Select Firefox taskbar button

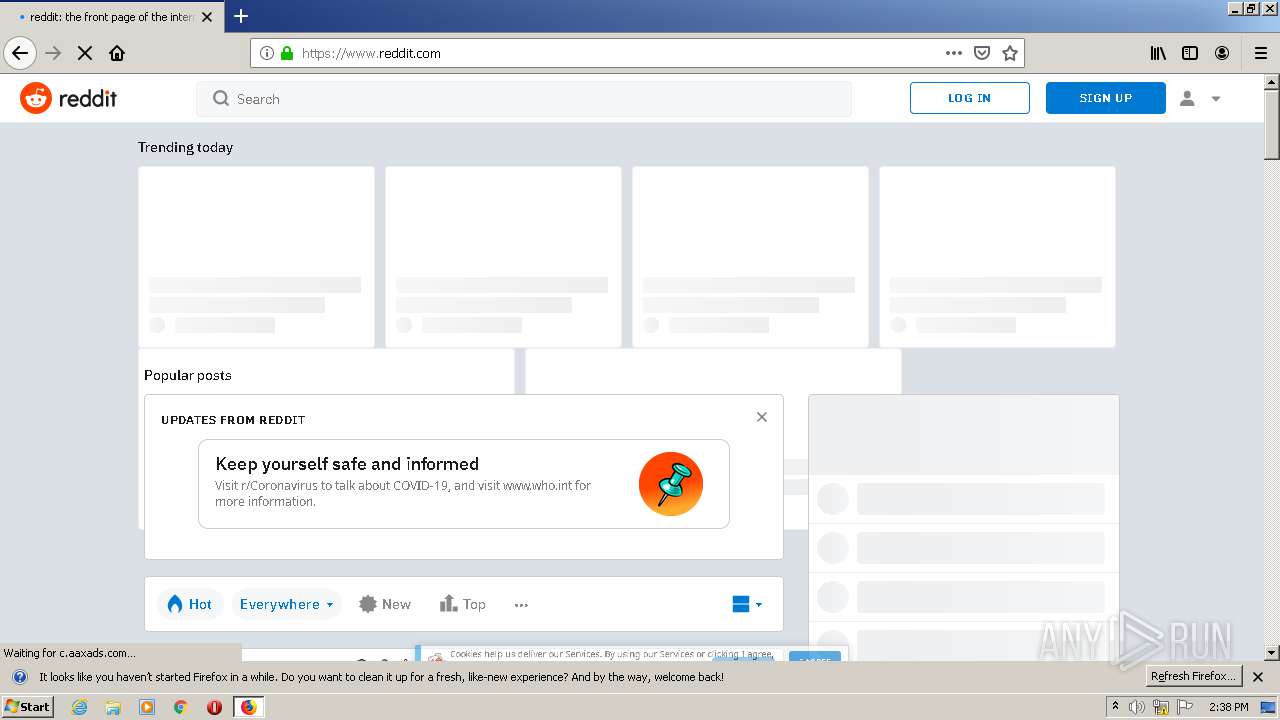click(x=248, y=707)
